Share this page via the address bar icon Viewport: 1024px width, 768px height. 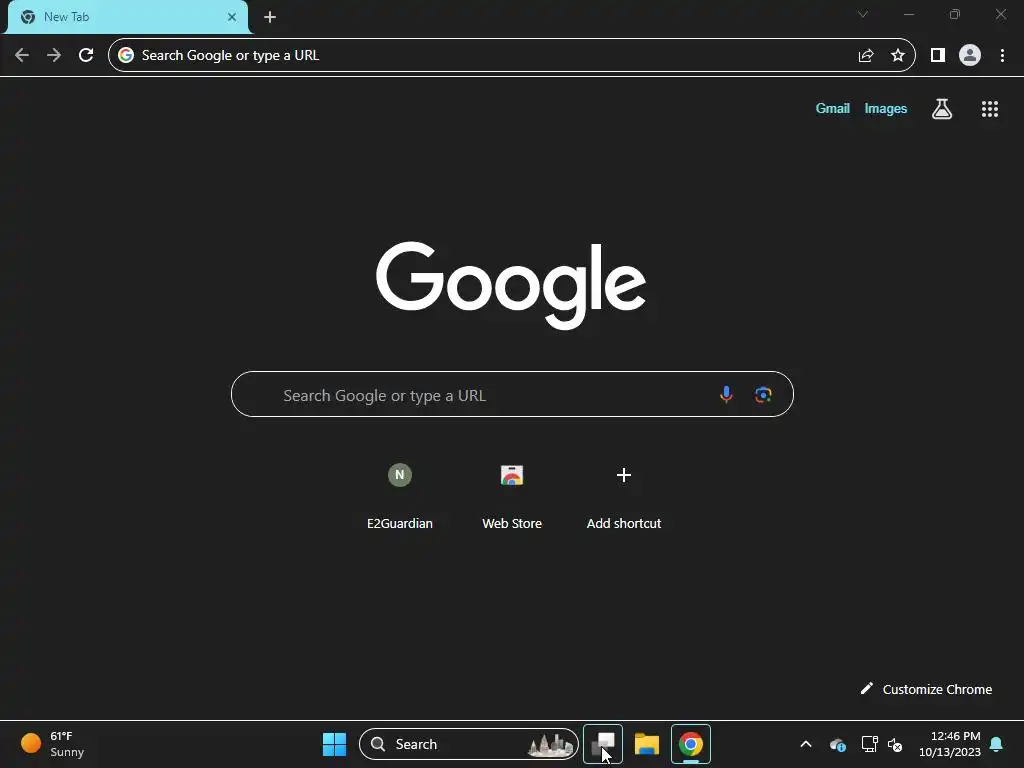click(866, 56)
